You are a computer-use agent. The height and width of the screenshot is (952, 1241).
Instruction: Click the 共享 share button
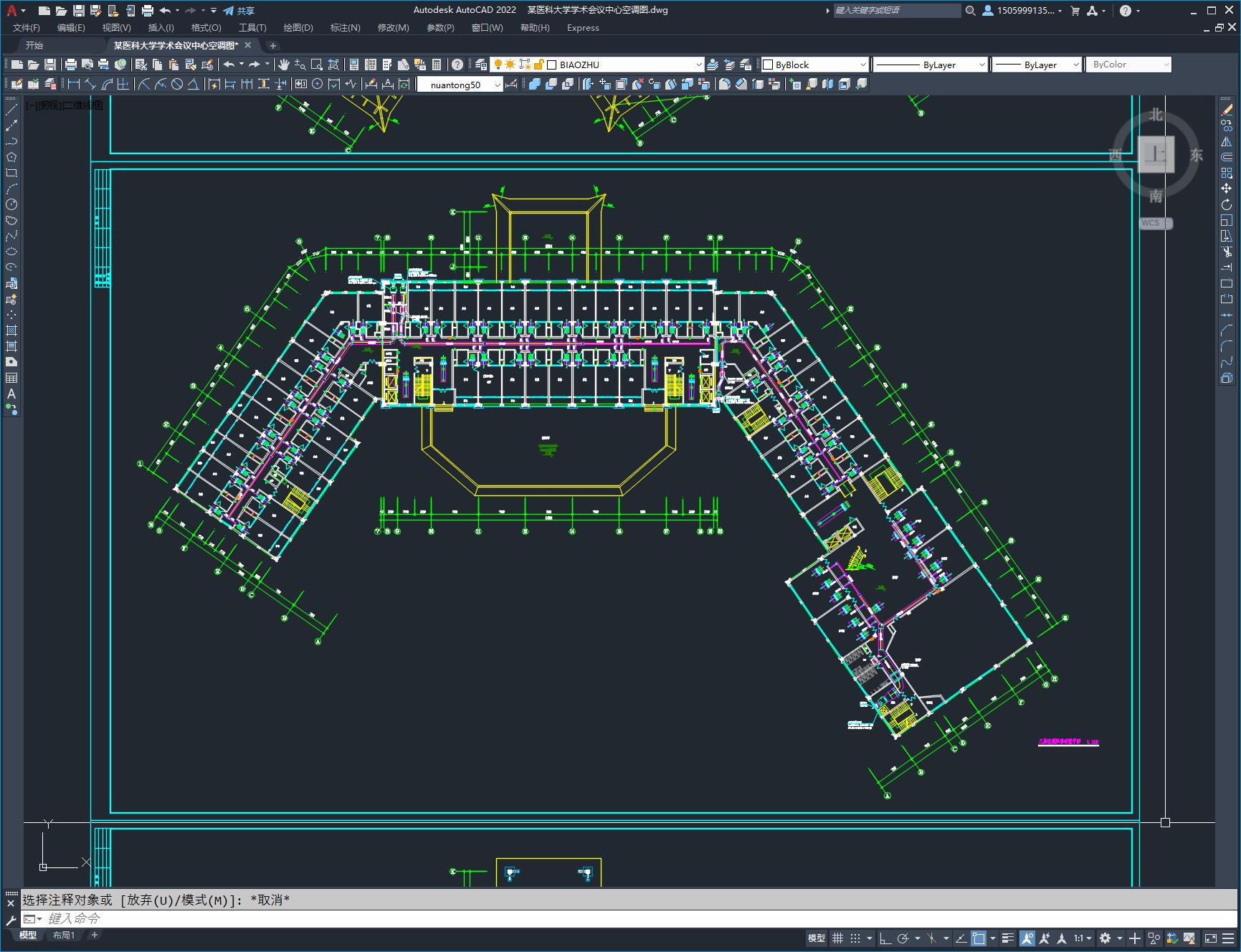(239, 11)
